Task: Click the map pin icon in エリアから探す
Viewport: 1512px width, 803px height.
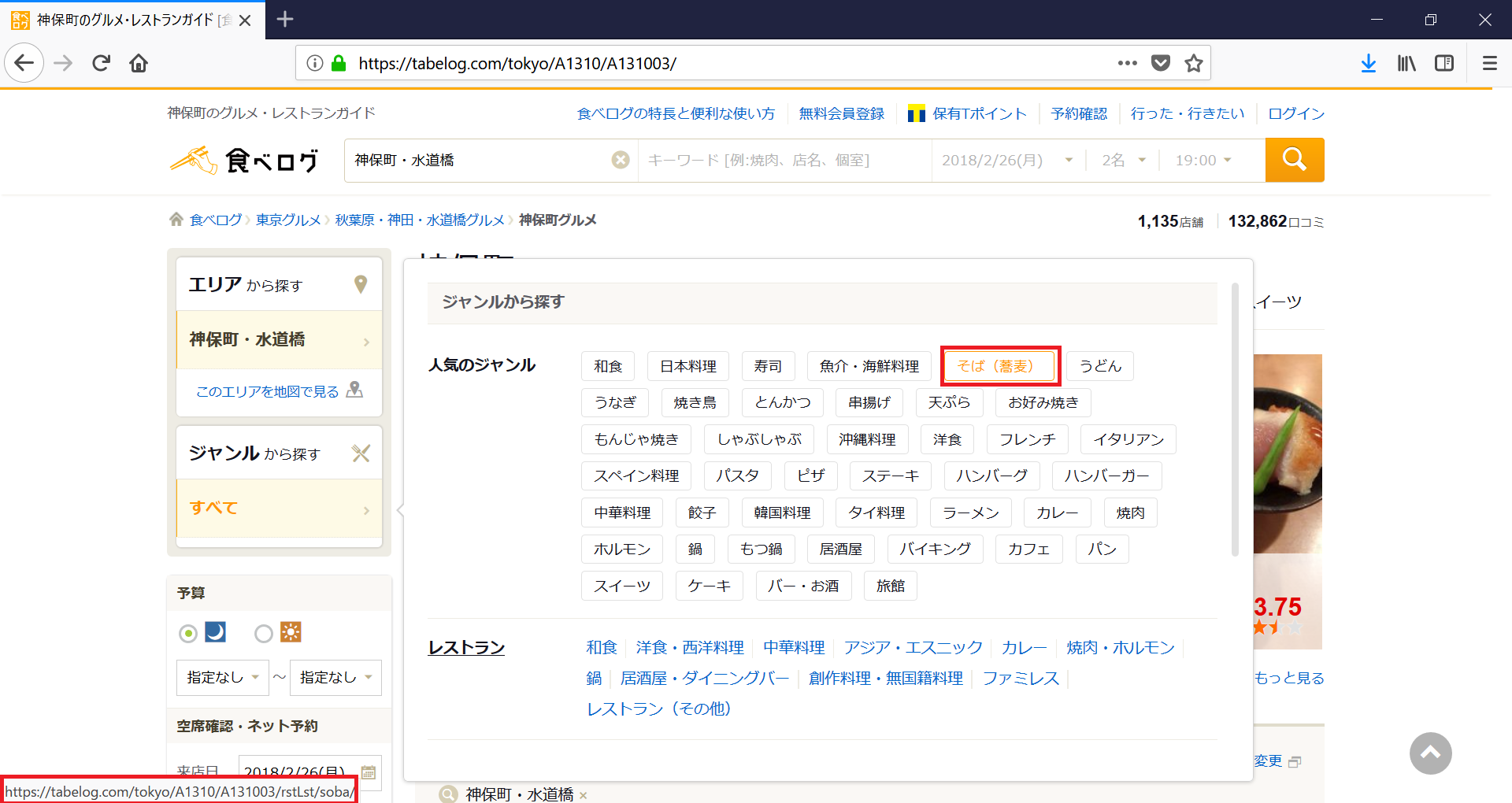Action: [x=361, y=284]
